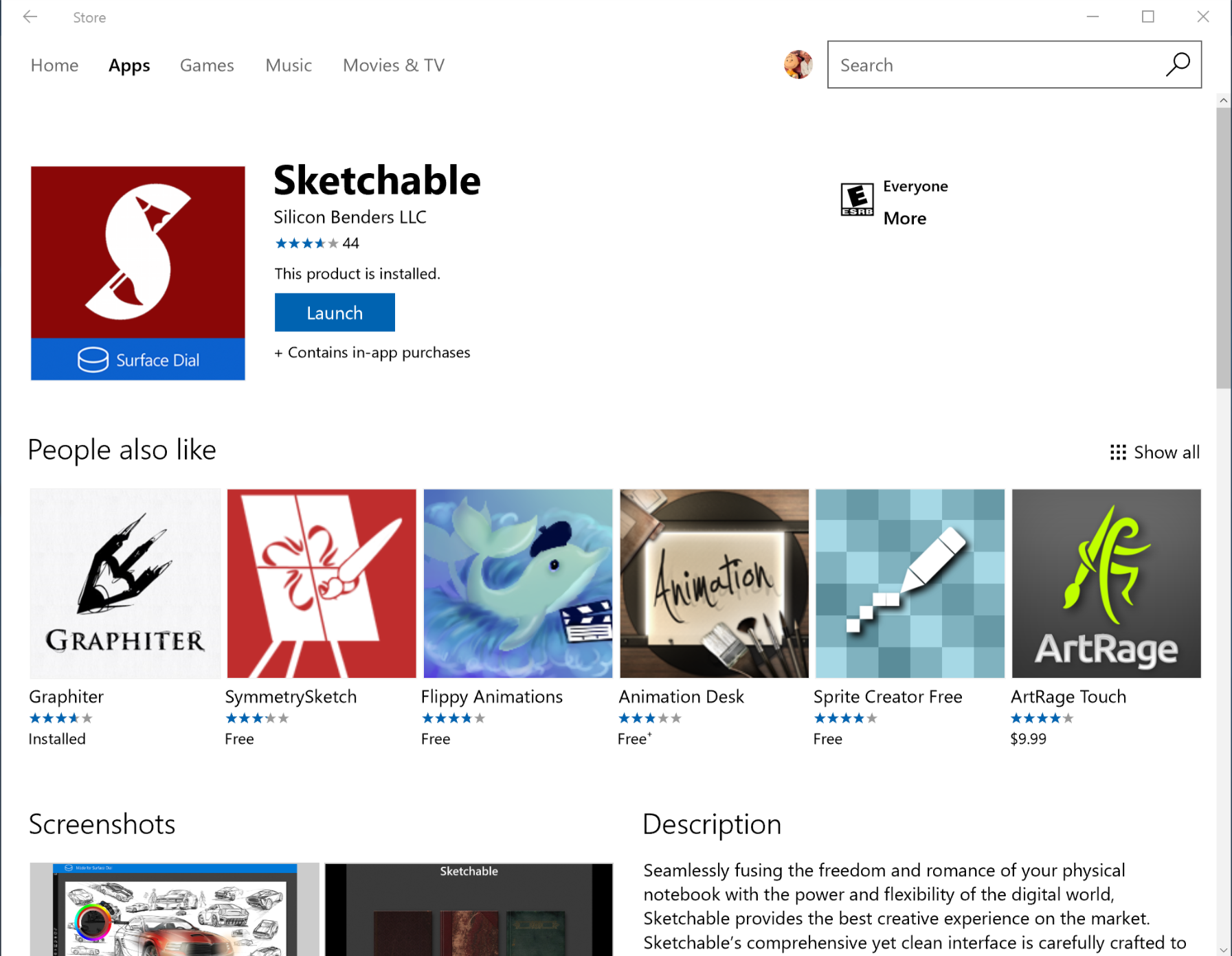1232x956 pixels.
Task: Click the Animation Desk title
Action: point(681,696)
